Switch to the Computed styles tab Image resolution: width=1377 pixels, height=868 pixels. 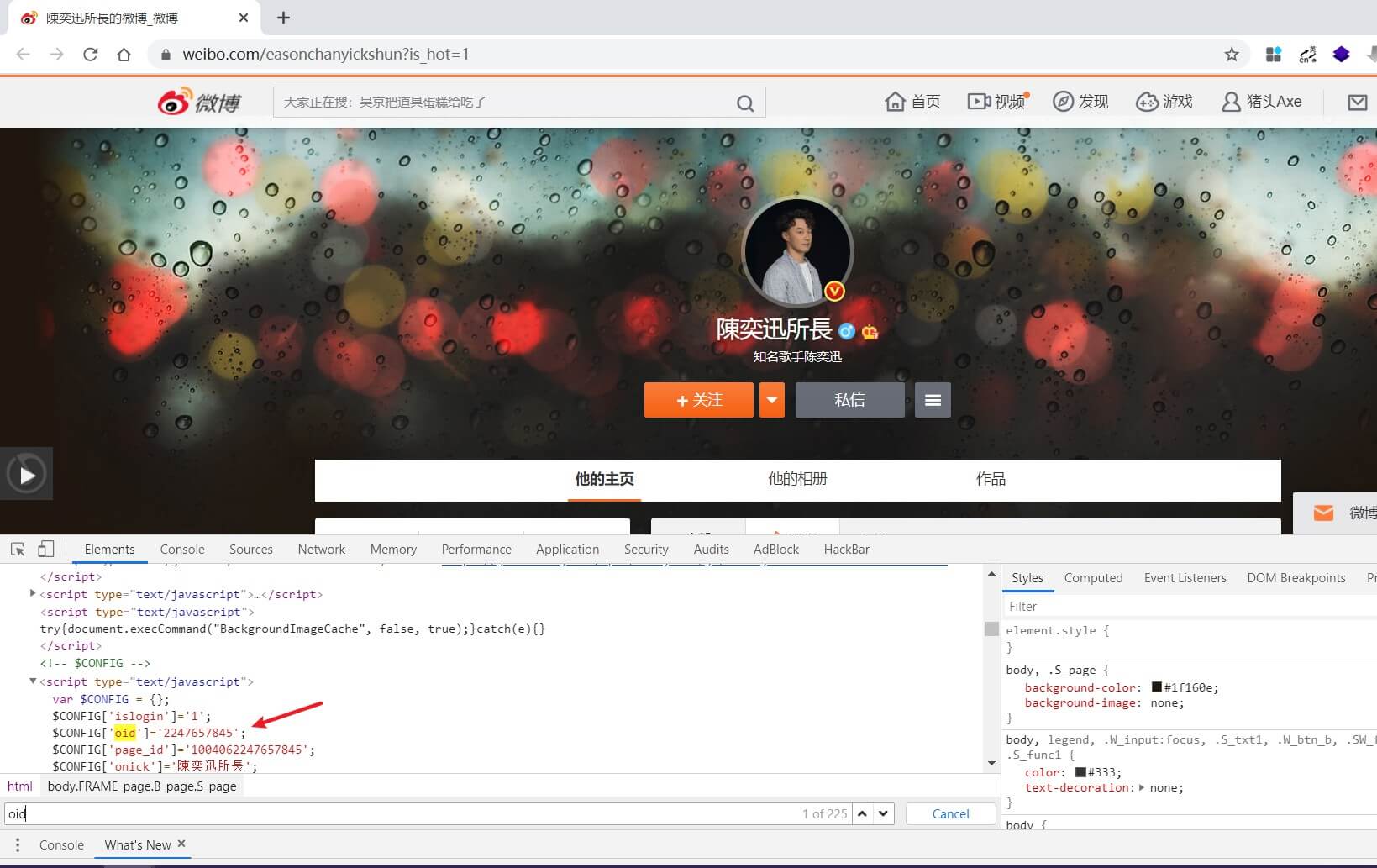coord(1094,578)
